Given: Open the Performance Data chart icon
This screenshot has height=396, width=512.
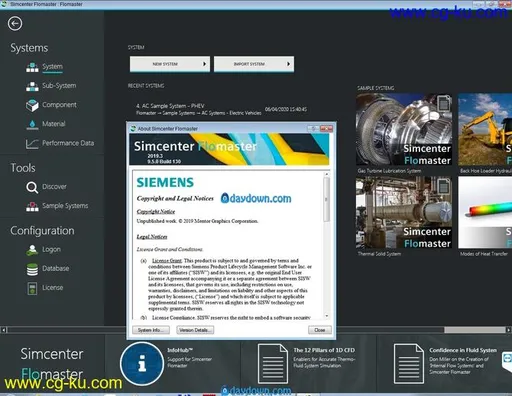Looking at the screenshot, I should (32, 144).
